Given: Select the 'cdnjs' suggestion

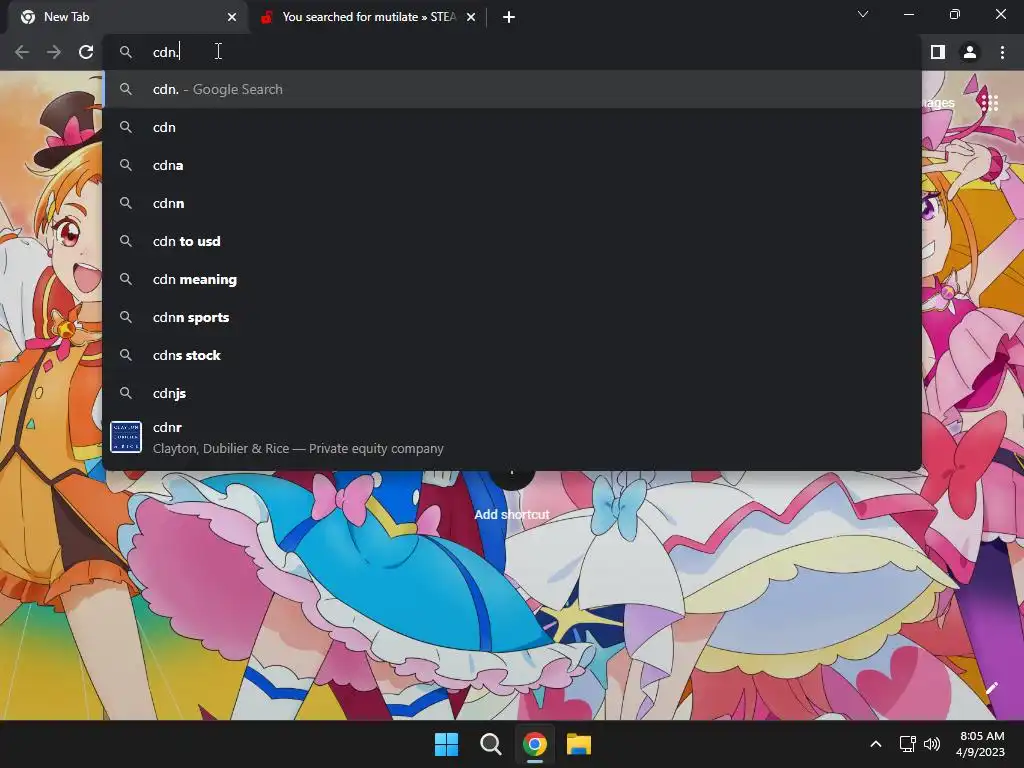Looking at the screenshot, I should [x=512, y=392].
